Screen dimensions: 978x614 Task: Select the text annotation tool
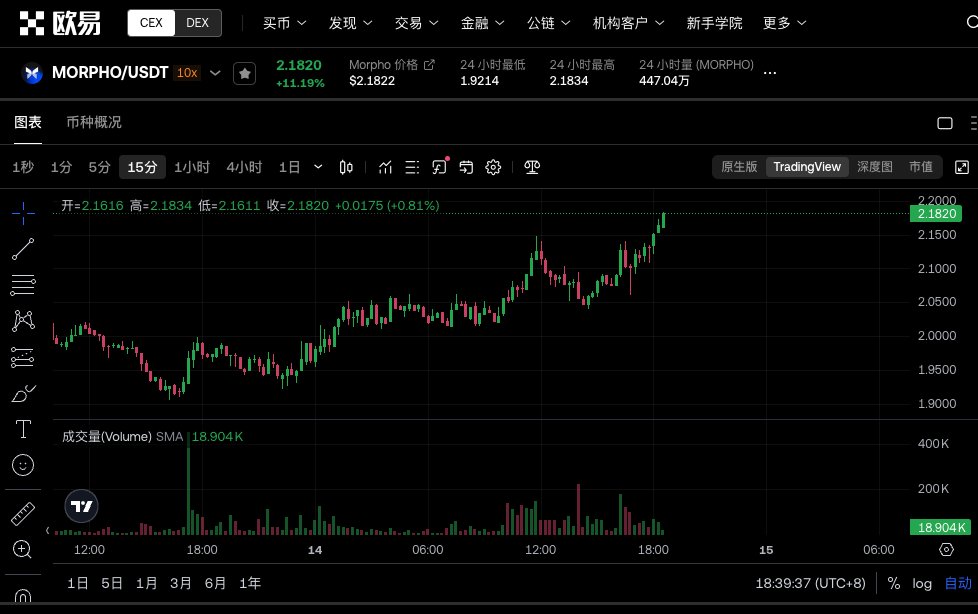pos(23,429)
